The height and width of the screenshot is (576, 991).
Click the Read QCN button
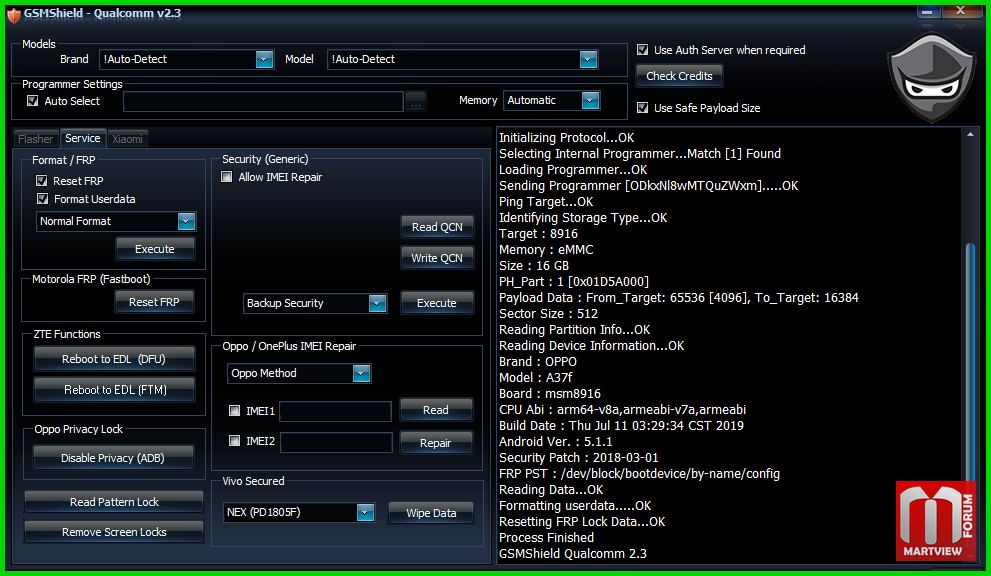pos(437,227)
